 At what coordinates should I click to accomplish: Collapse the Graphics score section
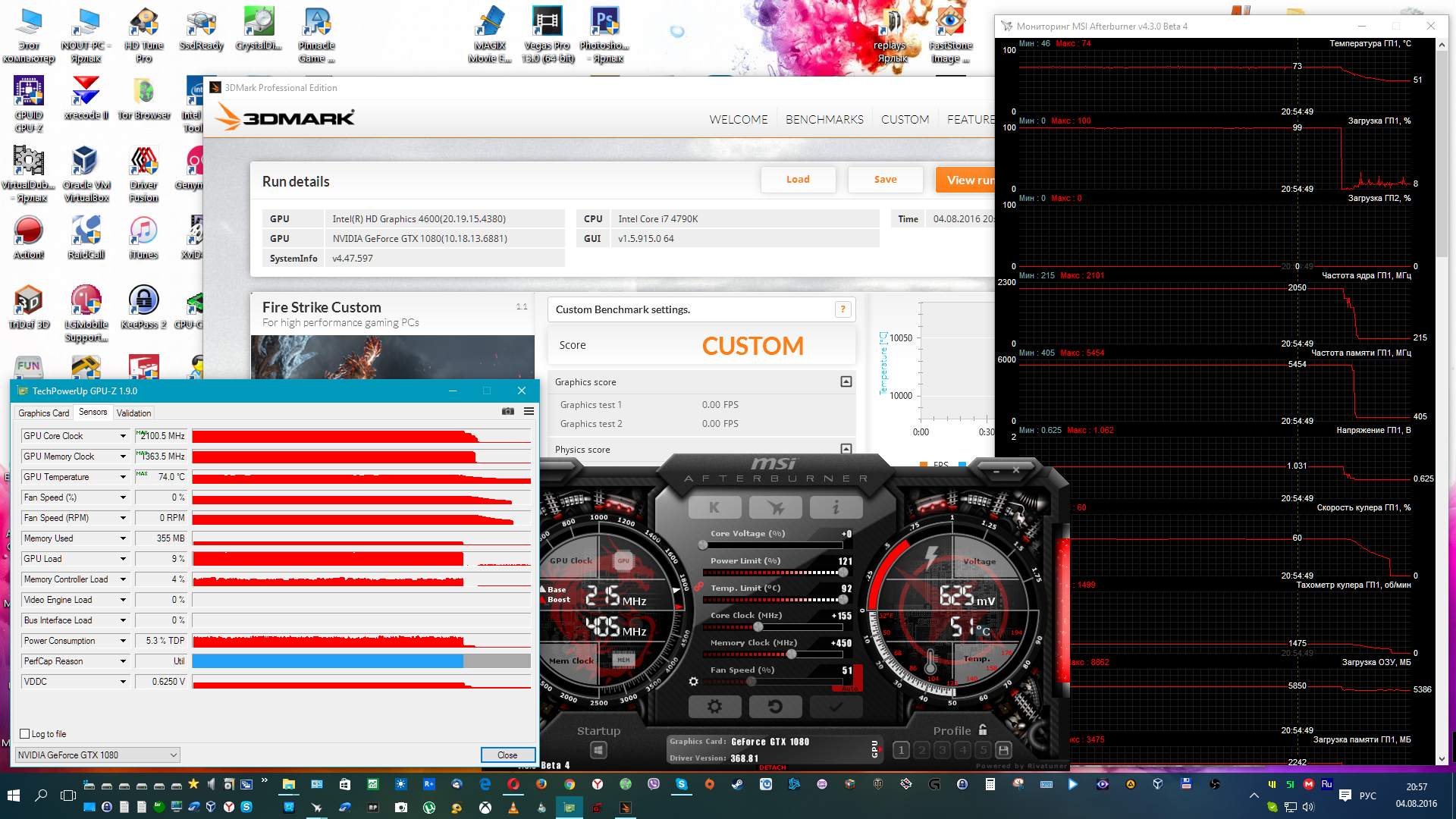click(846, 381)
